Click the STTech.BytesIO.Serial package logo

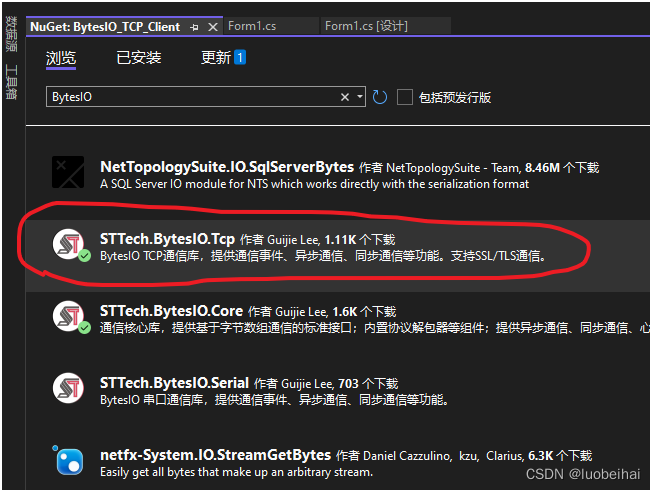(68, 388)
